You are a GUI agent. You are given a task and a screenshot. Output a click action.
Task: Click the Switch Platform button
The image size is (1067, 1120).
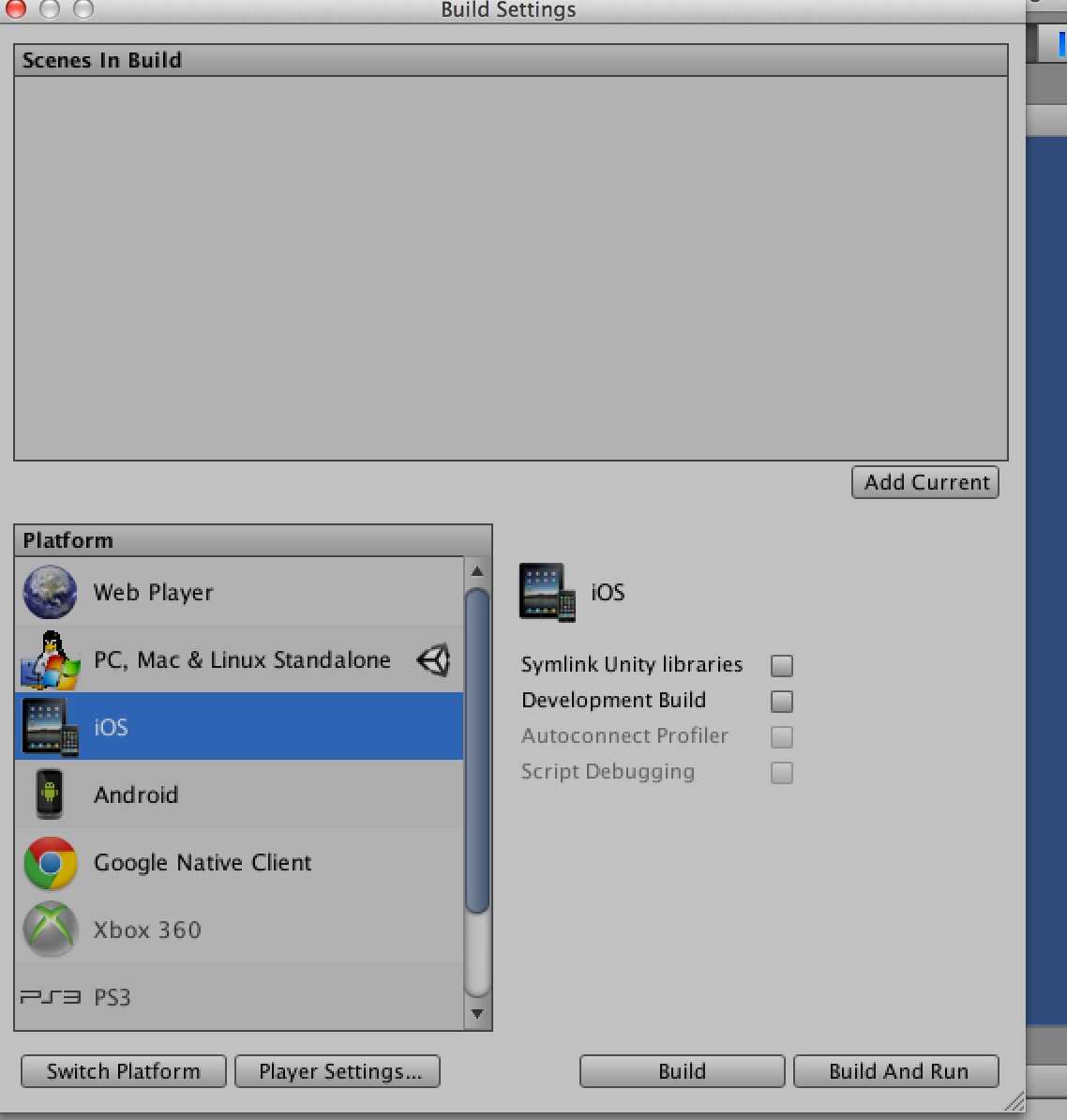pos(124,1071)
